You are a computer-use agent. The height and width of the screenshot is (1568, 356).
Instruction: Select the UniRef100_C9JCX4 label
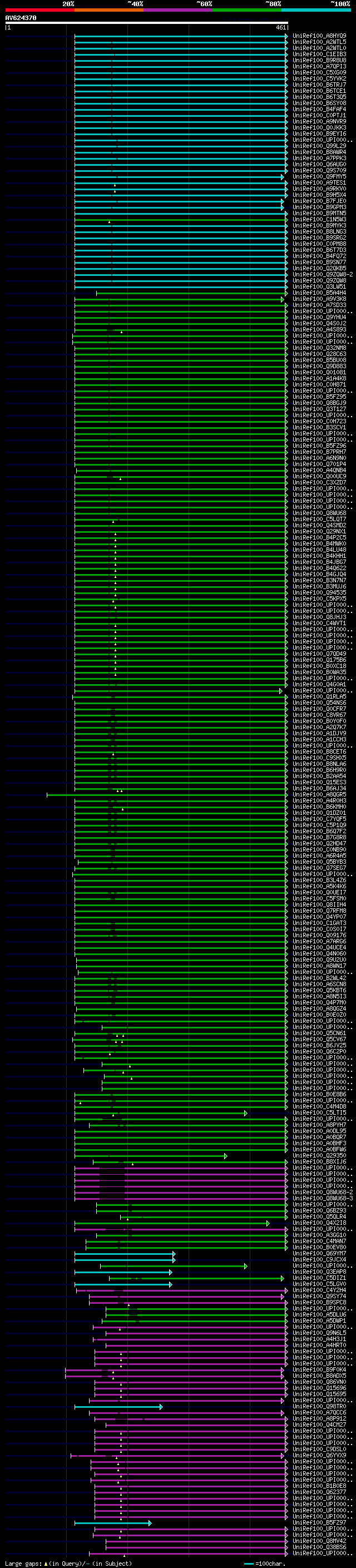click(319, 1259)
